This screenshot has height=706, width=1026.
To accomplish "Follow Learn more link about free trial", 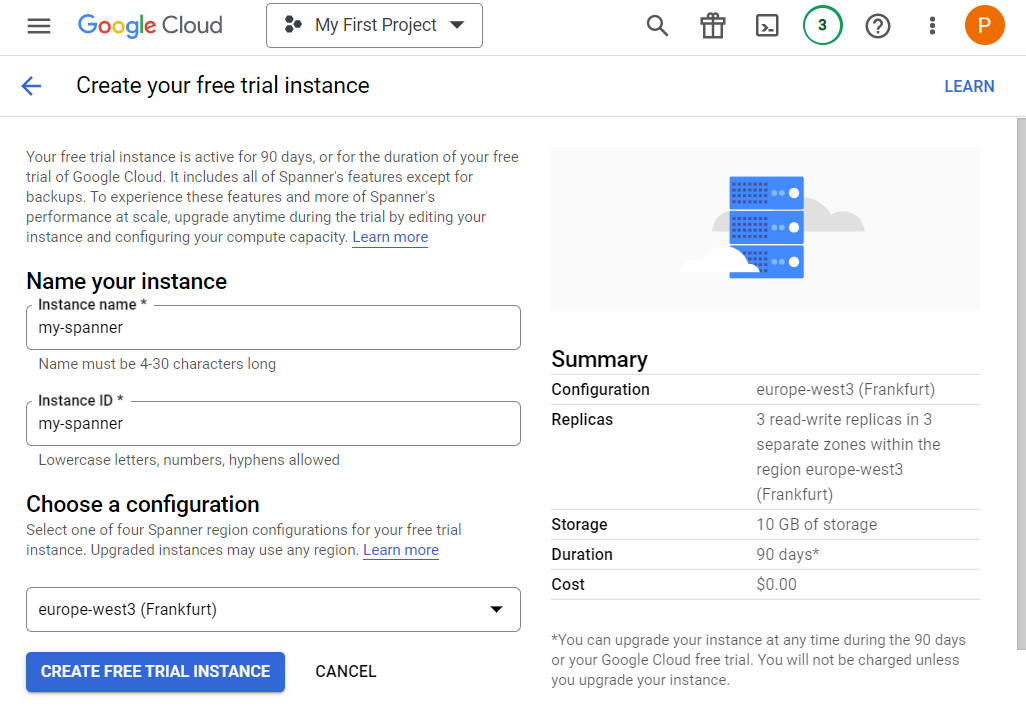I will [390, 237].
